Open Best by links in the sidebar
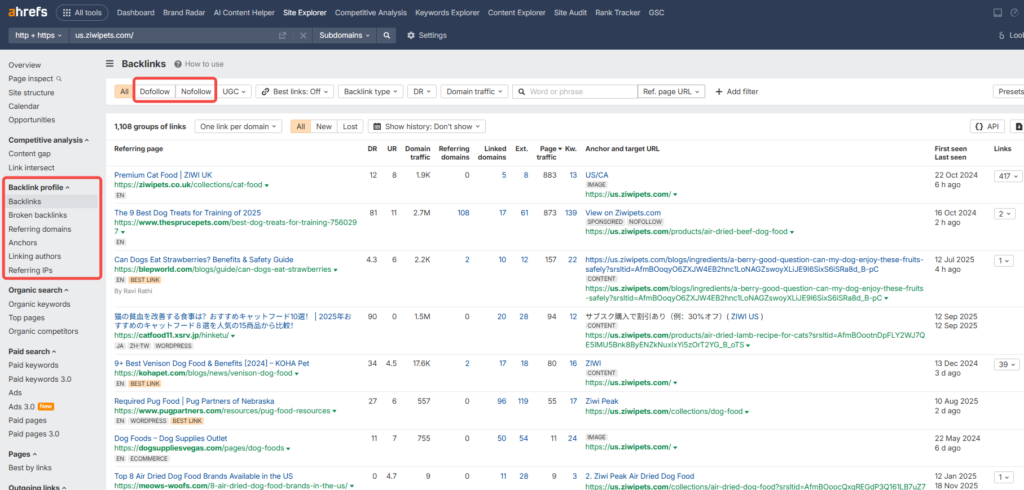The image size is (1024, 490). (30, 468)
